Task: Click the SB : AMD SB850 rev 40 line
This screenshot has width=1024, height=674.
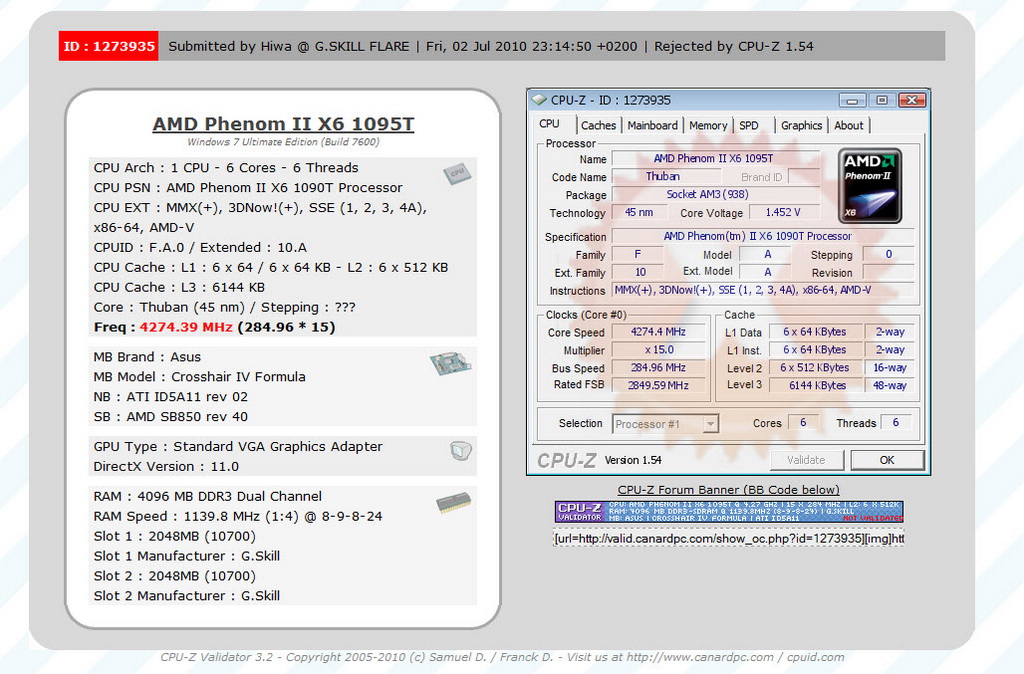Action: coord(170,417)
